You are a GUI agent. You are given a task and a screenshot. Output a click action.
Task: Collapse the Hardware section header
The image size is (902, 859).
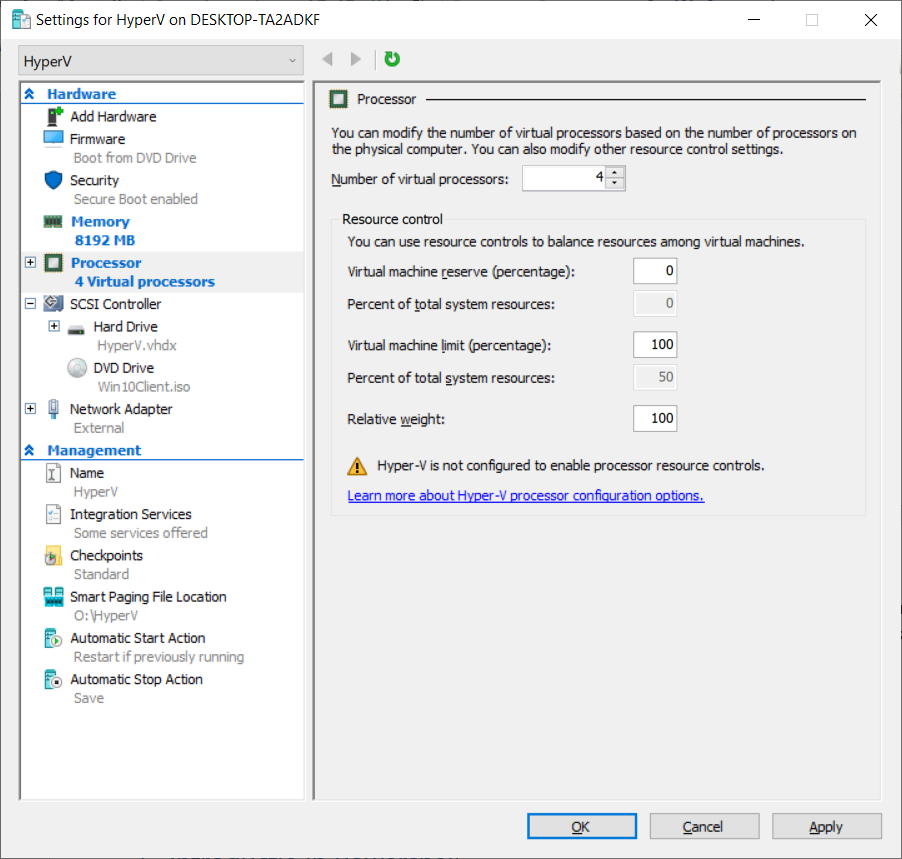coord(30,94)
